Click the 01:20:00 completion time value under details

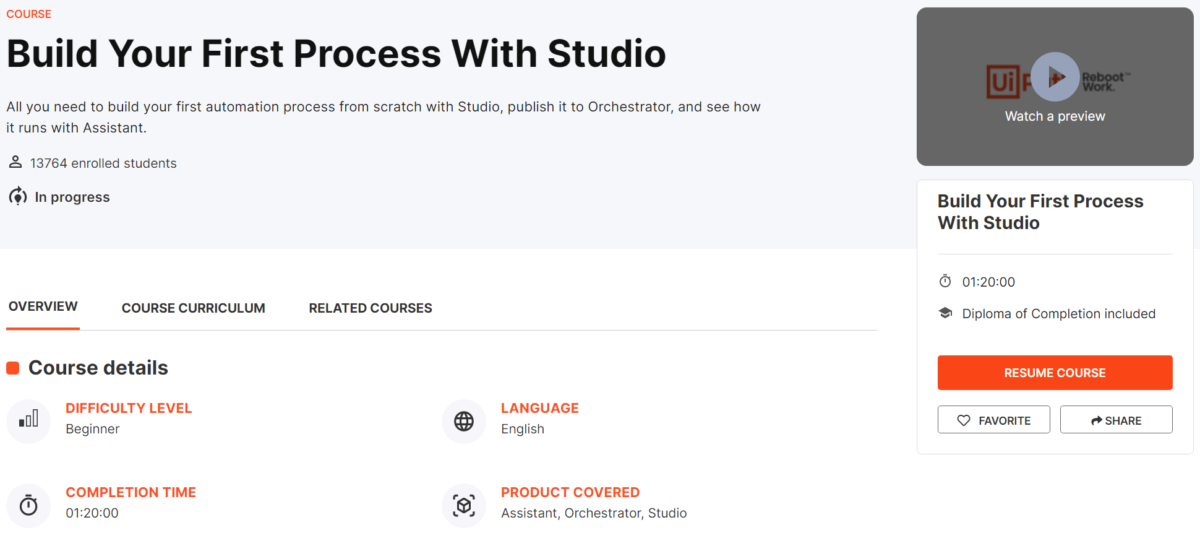[92, 513]
